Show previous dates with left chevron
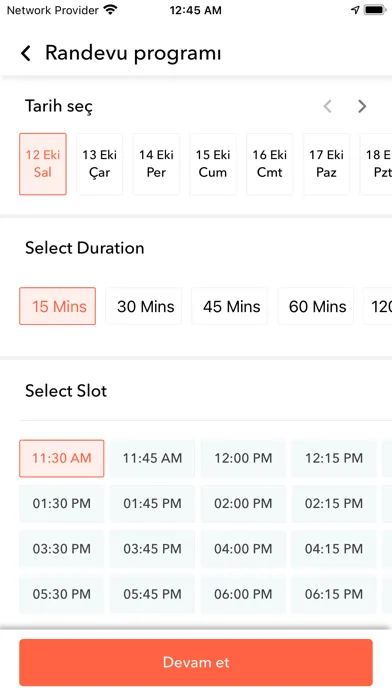Image resolution: width=392 pixels, height=696 pixels. pyautogui.click(x=328, y=107)
